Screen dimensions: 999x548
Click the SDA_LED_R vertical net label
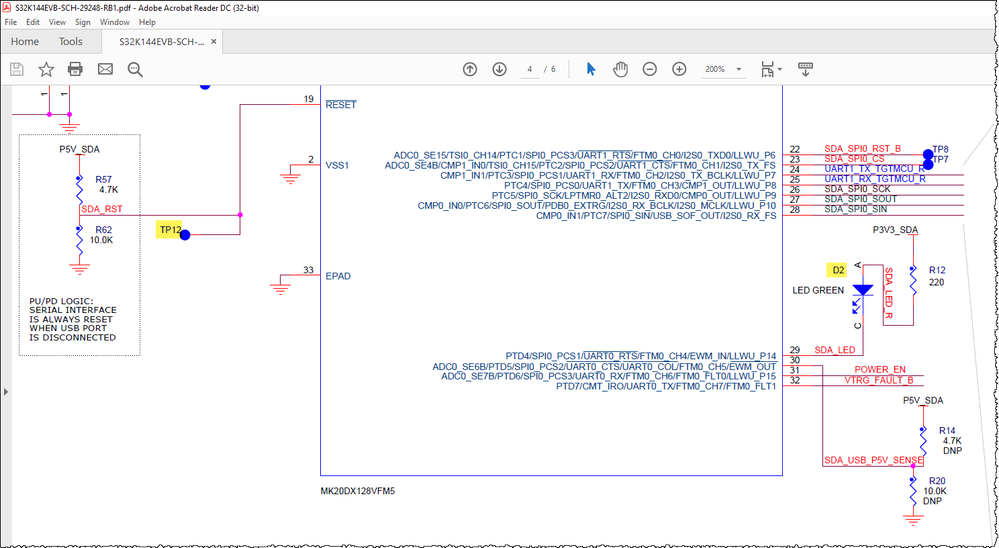(889, 293)
